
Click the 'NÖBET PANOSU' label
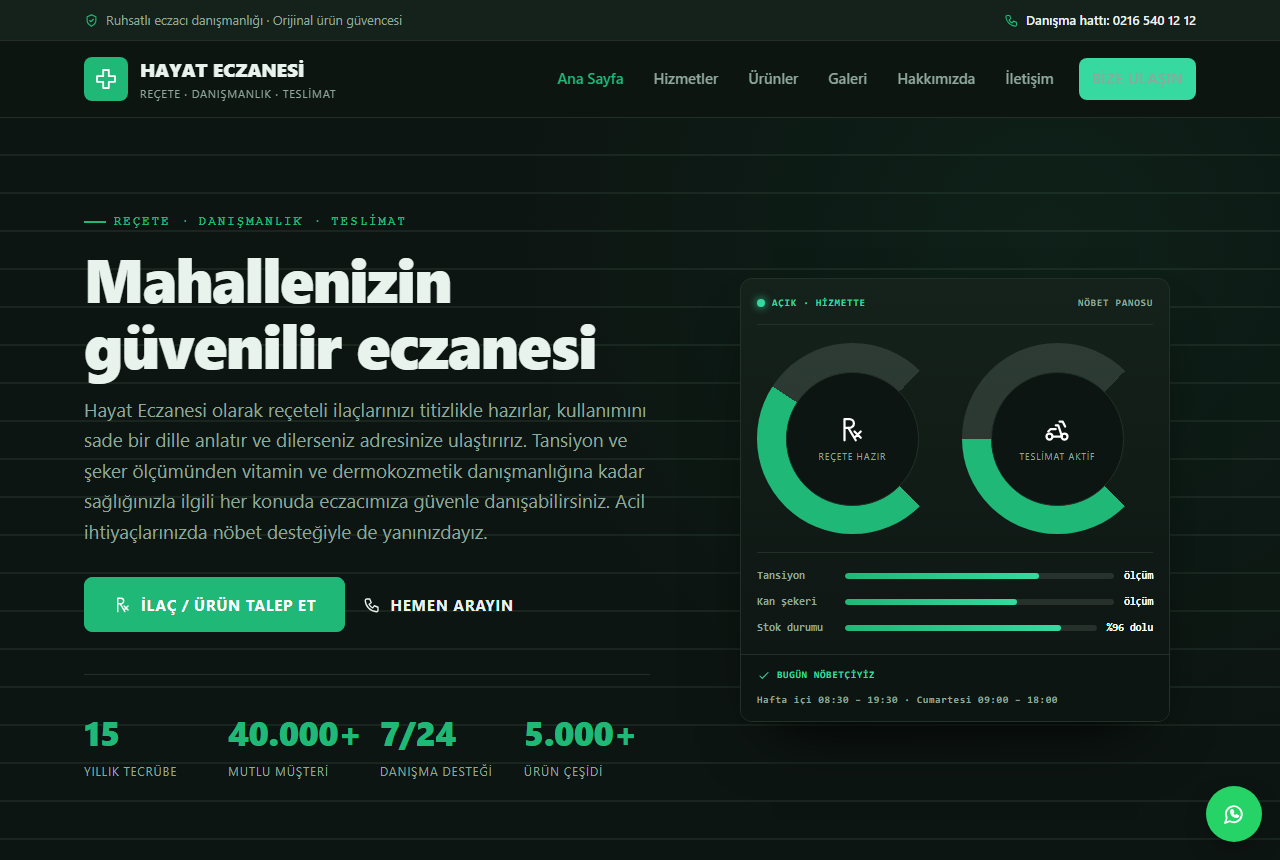point(1115,303)
